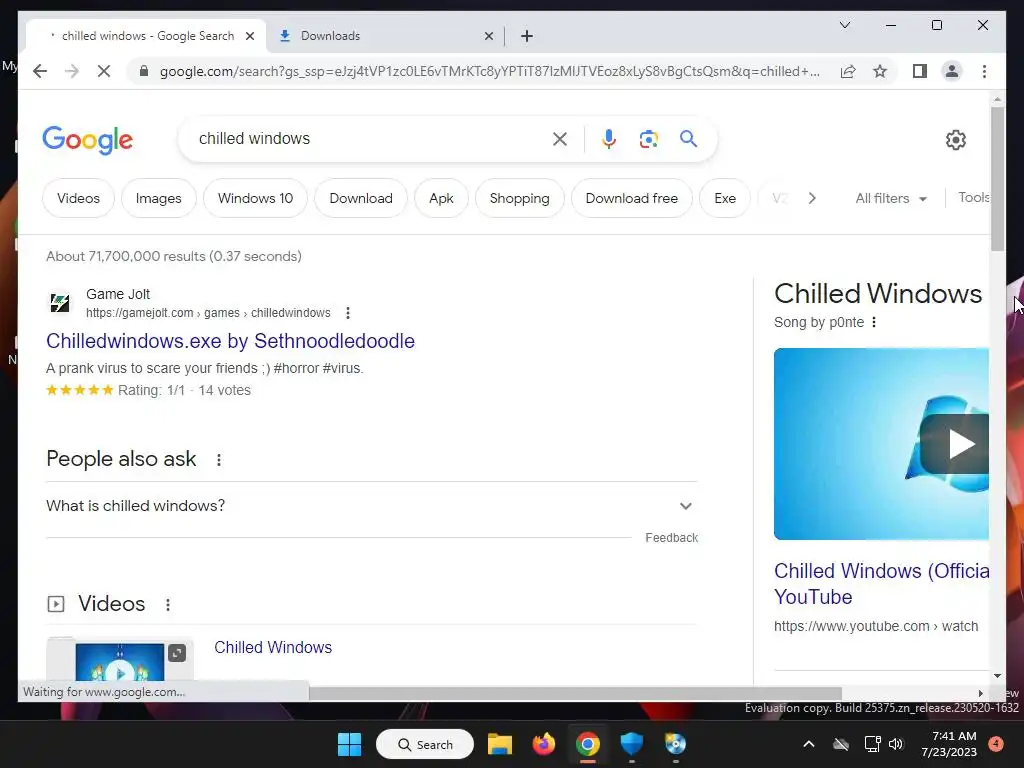Click the Chrome icon in taskbar
Viewport: 1024px width, 768px height.
(x=588, y=744)
